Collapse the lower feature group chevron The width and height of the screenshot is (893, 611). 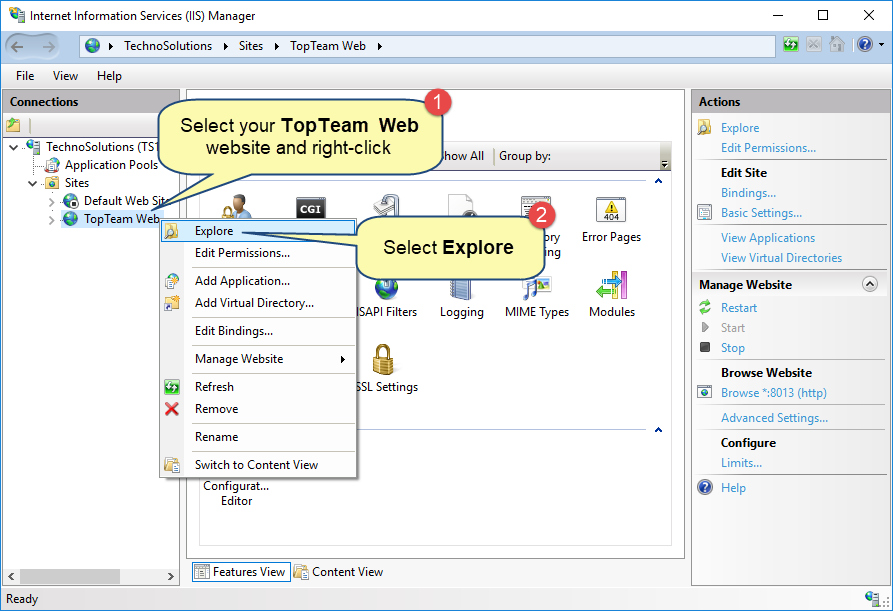click(658, 430)
